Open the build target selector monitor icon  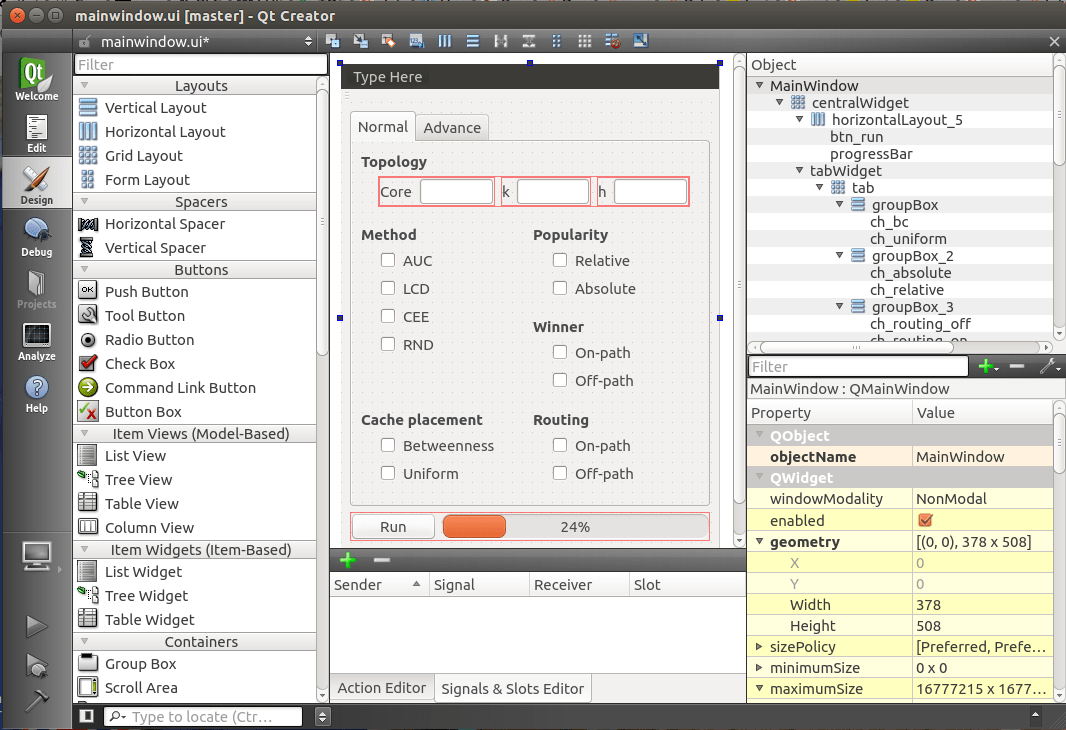point(37,557)
